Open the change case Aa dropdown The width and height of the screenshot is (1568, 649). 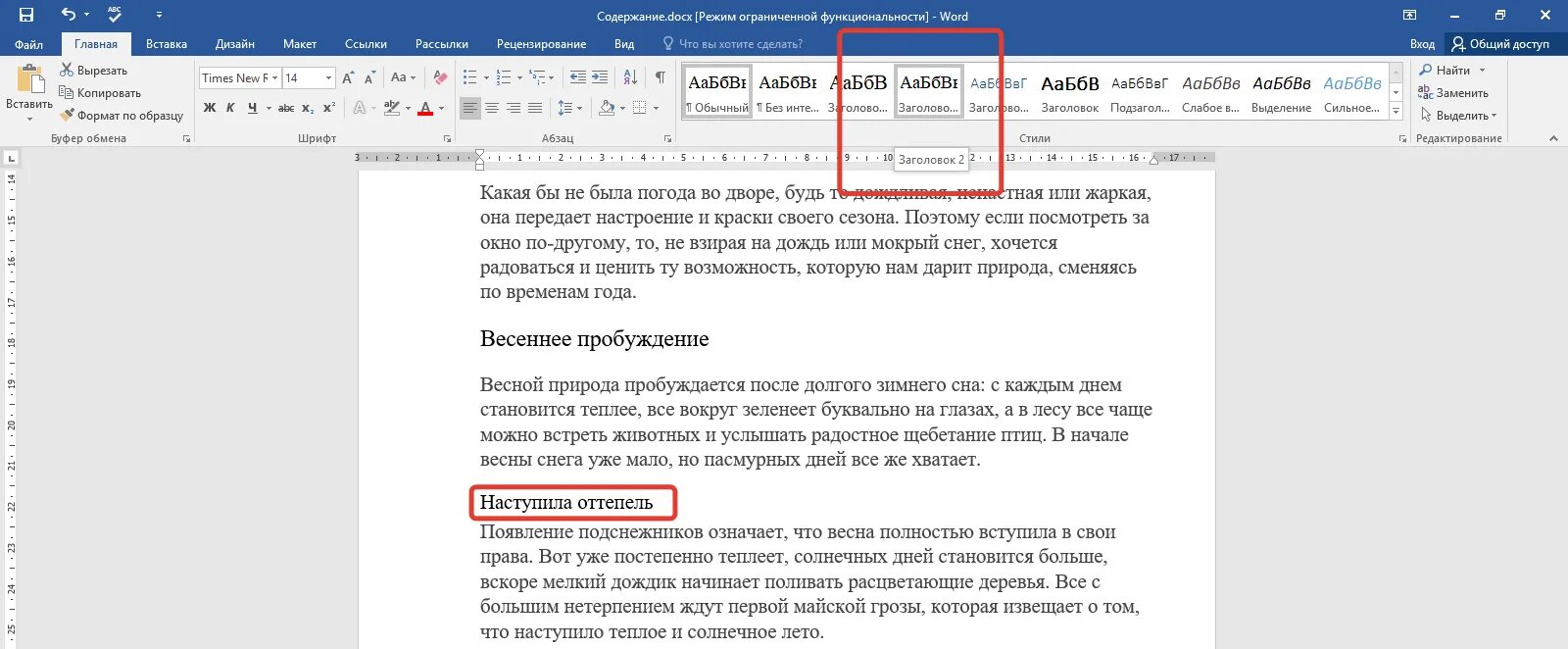tap(403, 78)
